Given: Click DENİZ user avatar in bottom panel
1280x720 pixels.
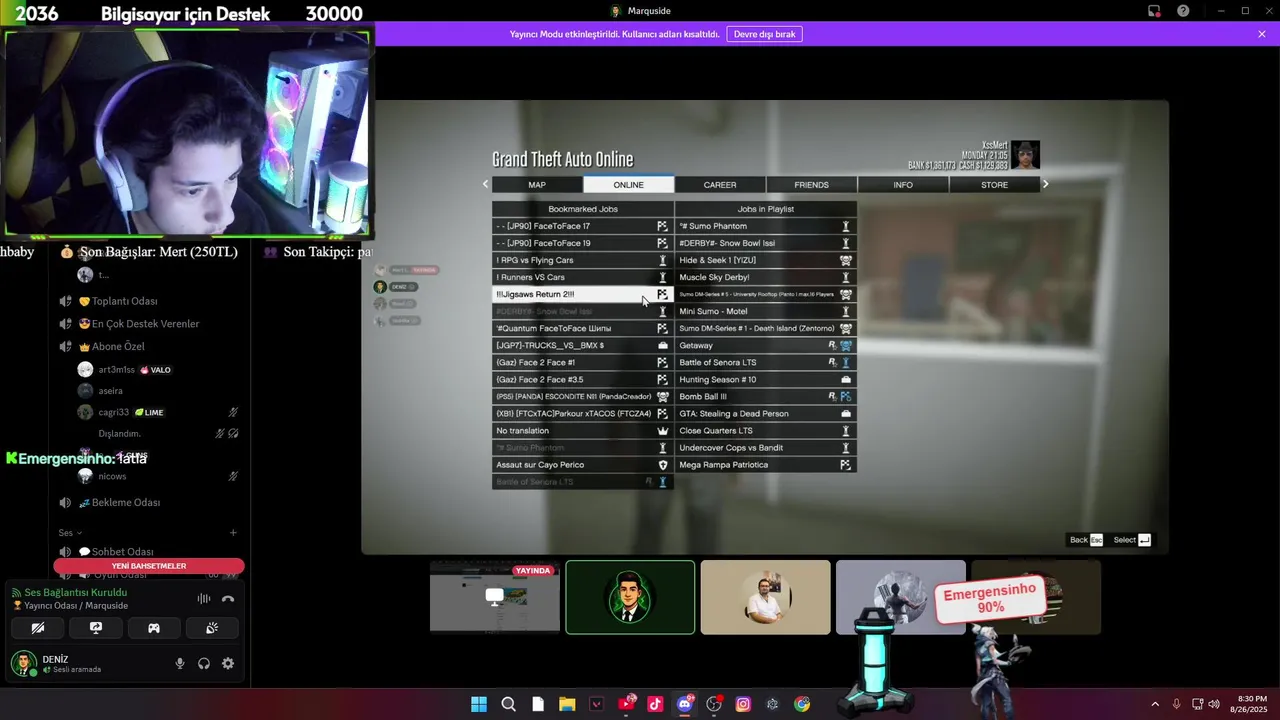Looking at the screenshot, I should point(23,663).
